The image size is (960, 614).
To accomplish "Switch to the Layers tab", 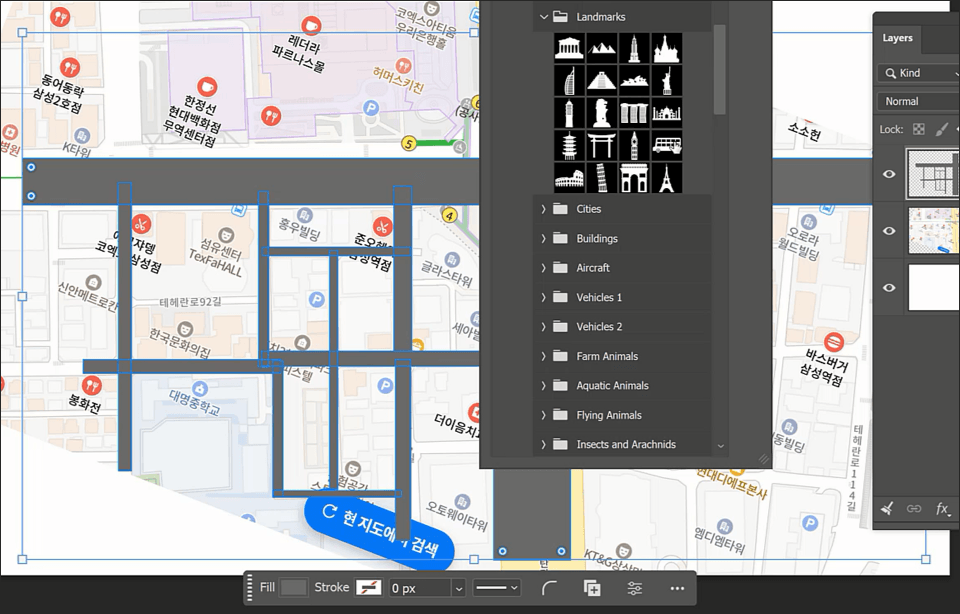I will point(897,38).
